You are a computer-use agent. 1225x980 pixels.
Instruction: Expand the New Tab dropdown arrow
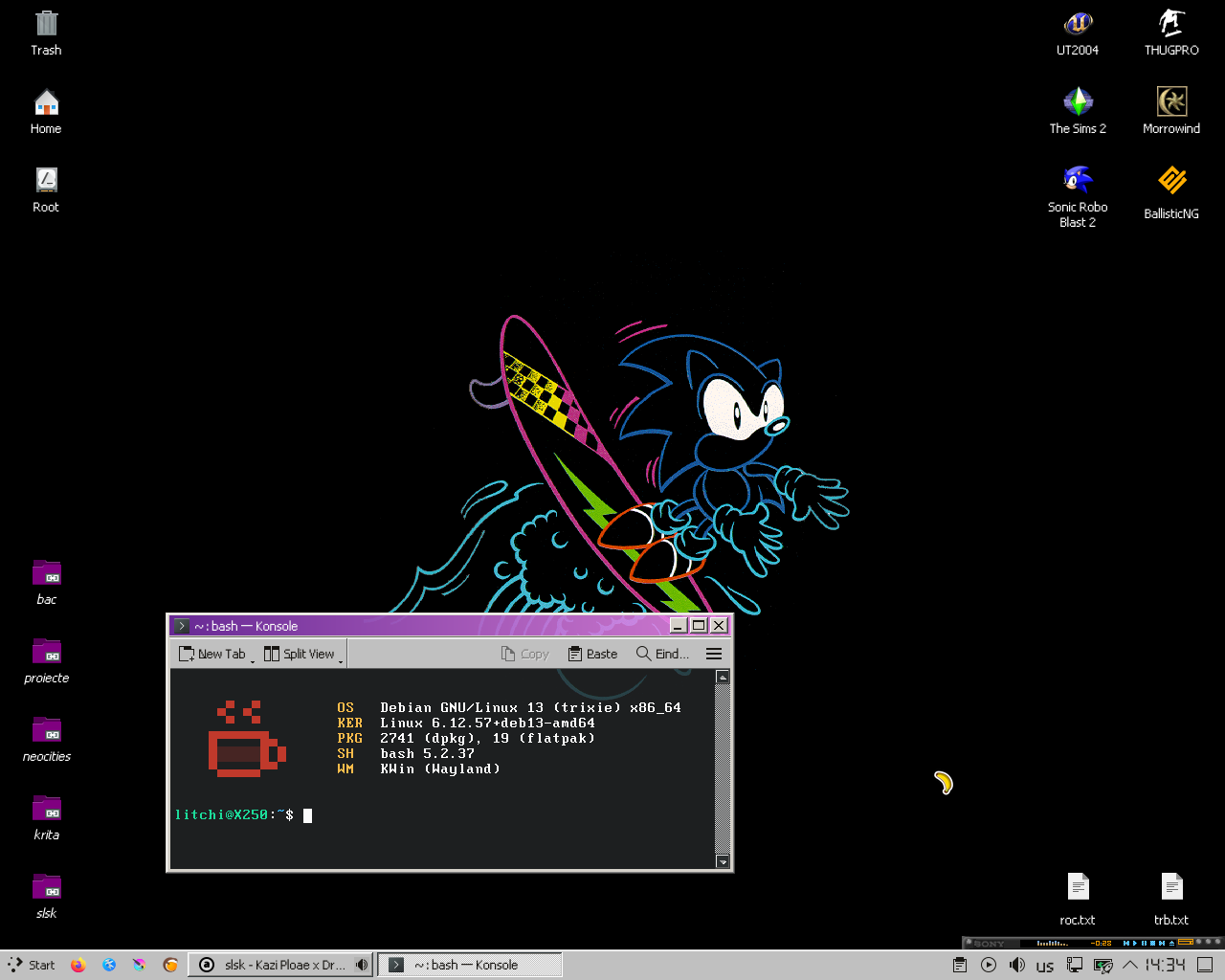[x=253, y=659]
